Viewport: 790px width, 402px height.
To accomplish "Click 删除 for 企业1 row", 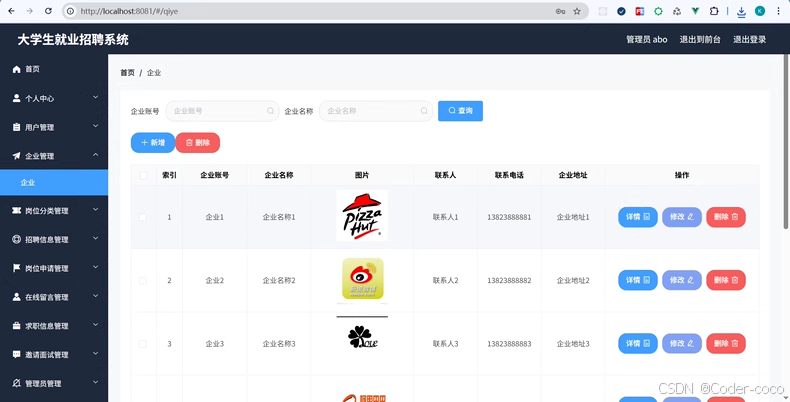I will click(726, 217).
